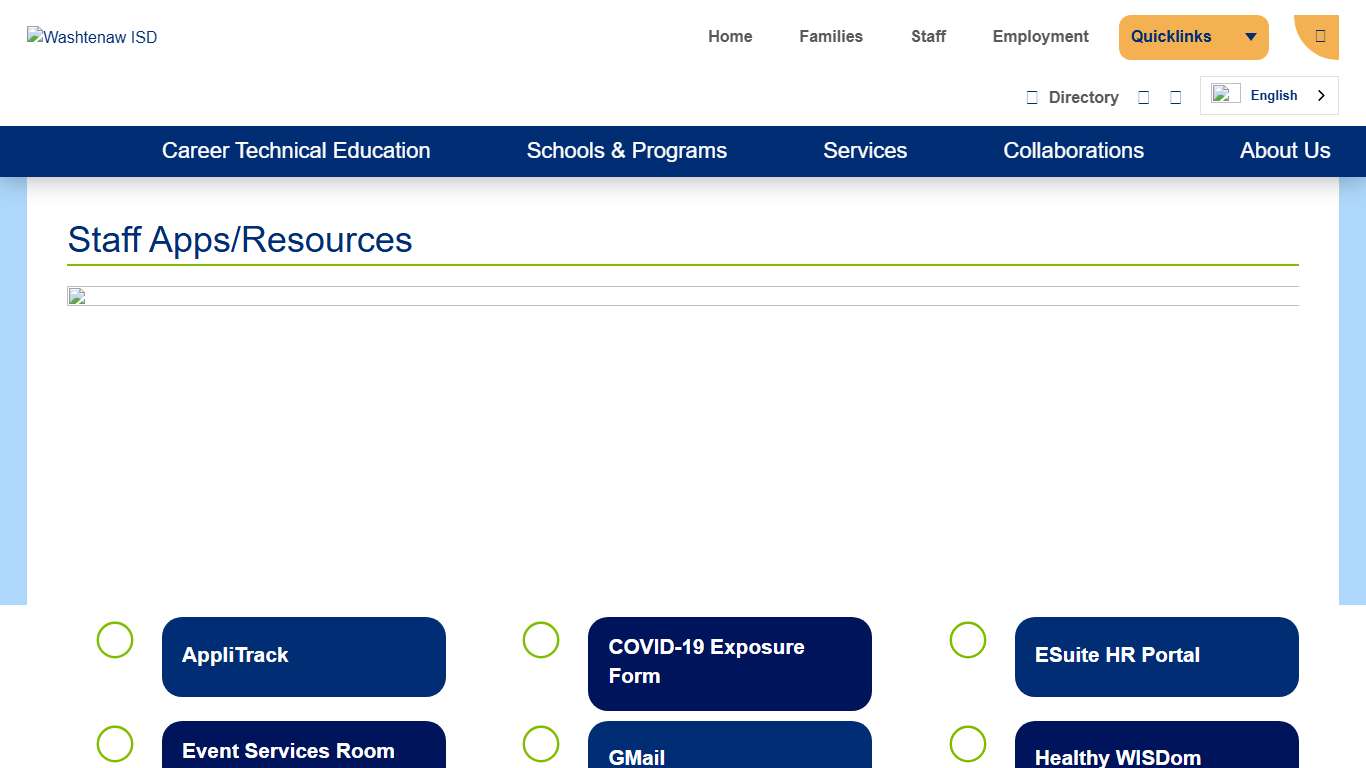1366x768 pixels.
Task: Select the green circle beside ESuite HR Portal
Action: pos(967,640)
